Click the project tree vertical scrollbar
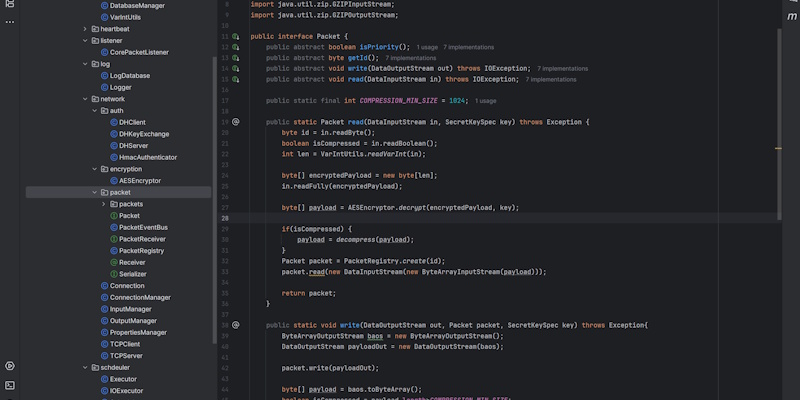Viewport: 800px width, 400px height. pos(214,199)
